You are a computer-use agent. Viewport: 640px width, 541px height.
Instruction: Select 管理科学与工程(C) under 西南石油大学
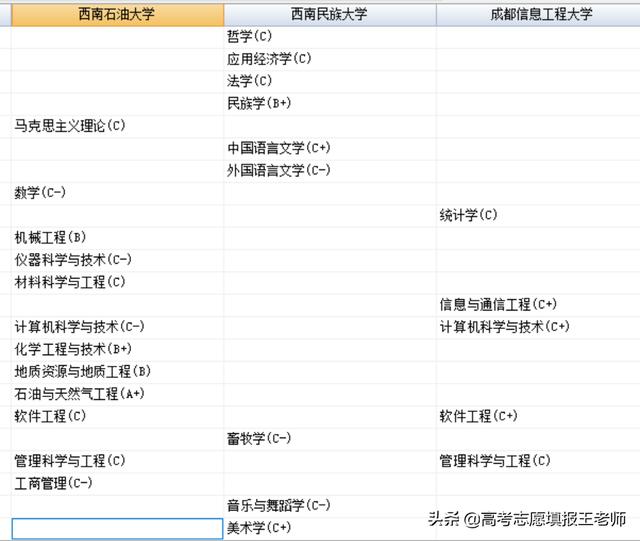[118, 461]
